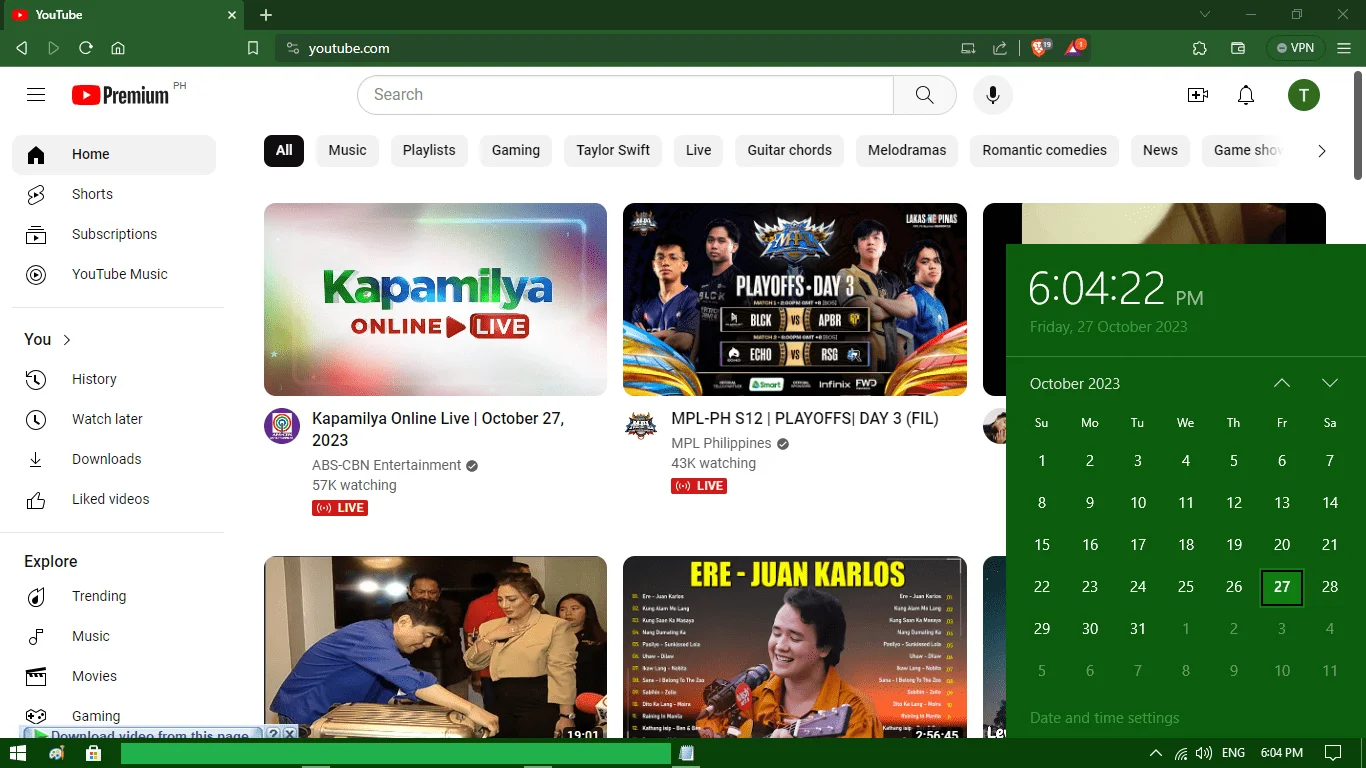Viewport: 1366px width, 768px height.
Task: Select the Live filter chip
Action: [x=699, y=151]
